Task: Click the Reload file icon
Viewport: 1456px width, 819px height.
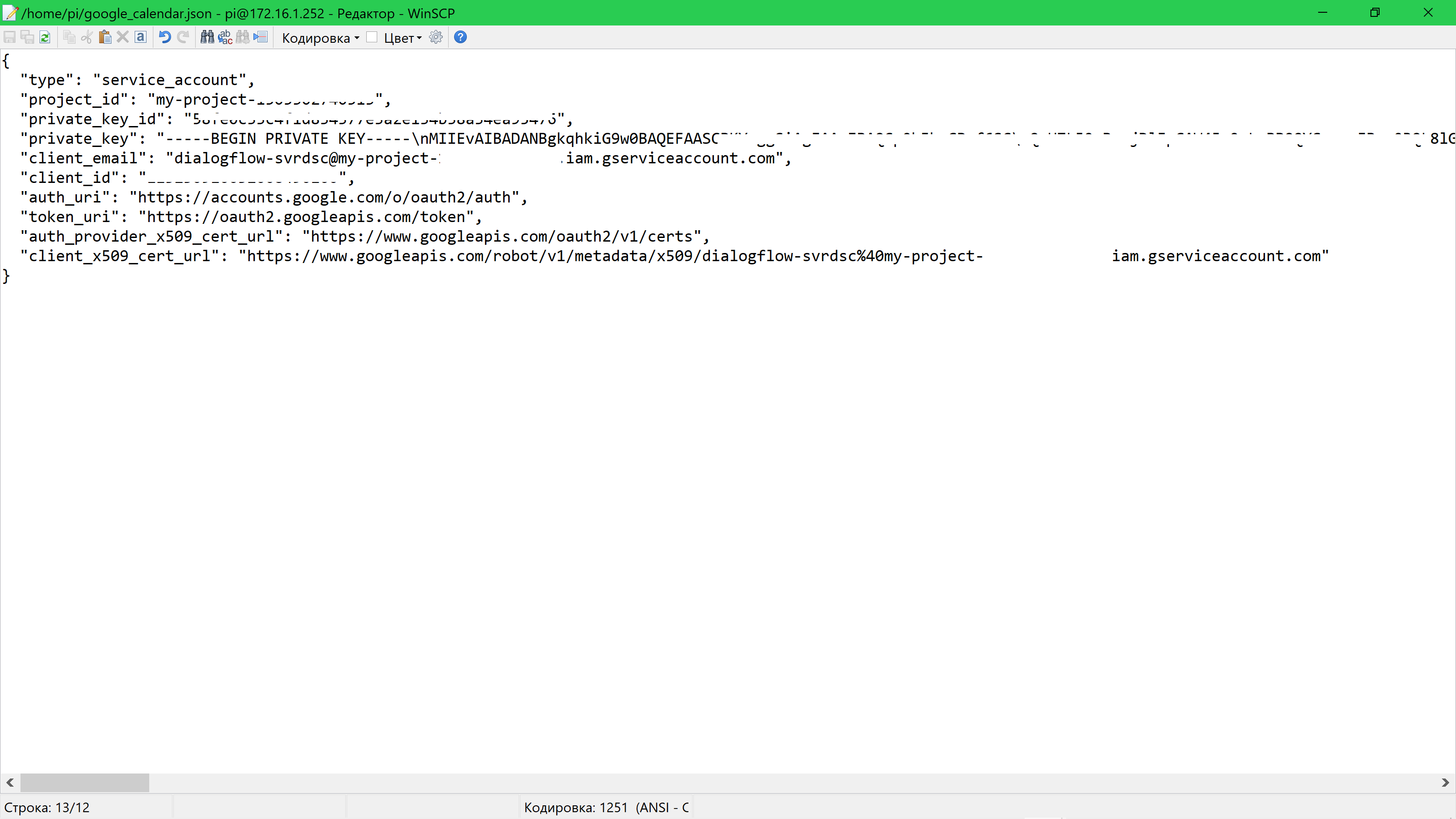Action: (45, 37)
